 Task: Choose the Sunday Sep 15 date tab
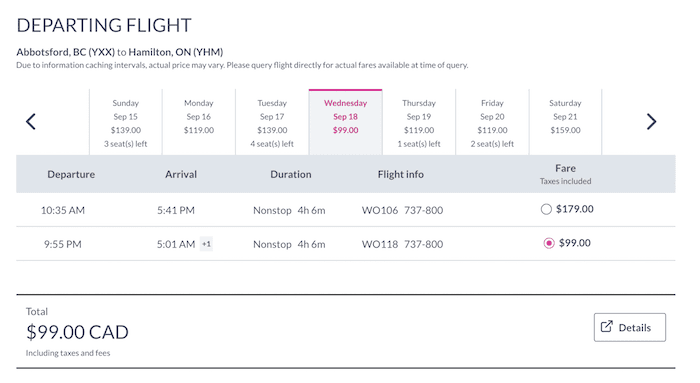125,122
